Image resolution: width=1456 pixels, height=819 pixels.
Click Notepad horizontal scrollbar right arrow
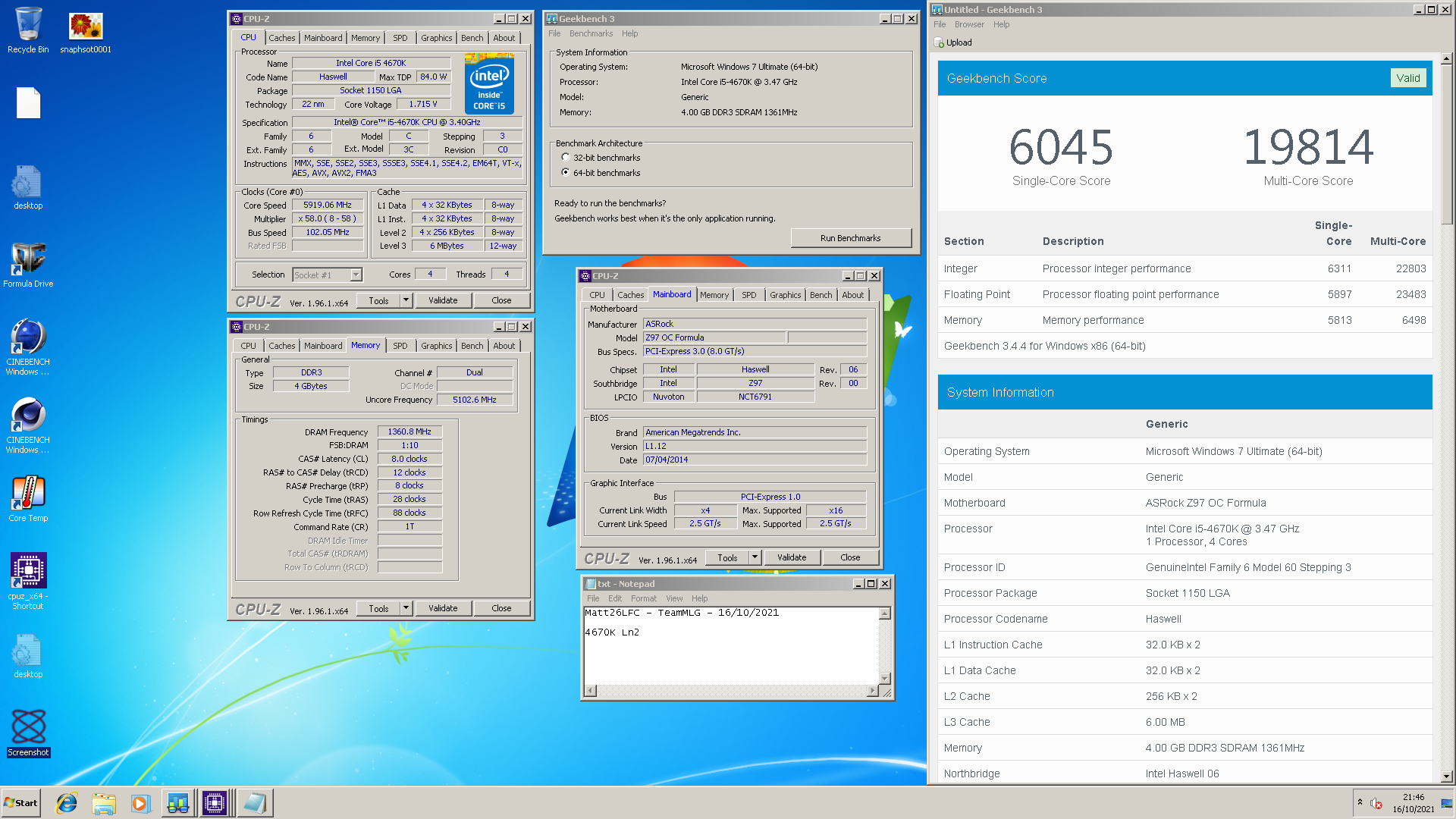click(x=872, y=691)
